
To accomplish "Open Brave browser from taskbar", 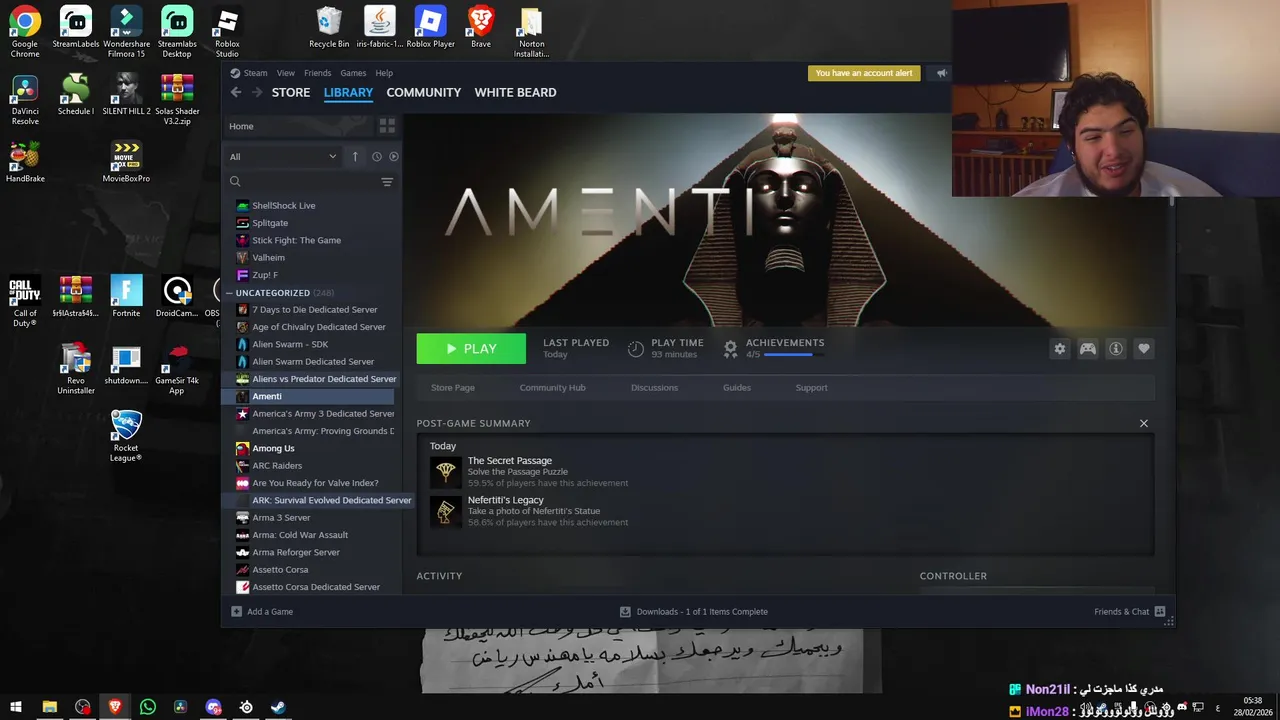I will tap(115, 707).
